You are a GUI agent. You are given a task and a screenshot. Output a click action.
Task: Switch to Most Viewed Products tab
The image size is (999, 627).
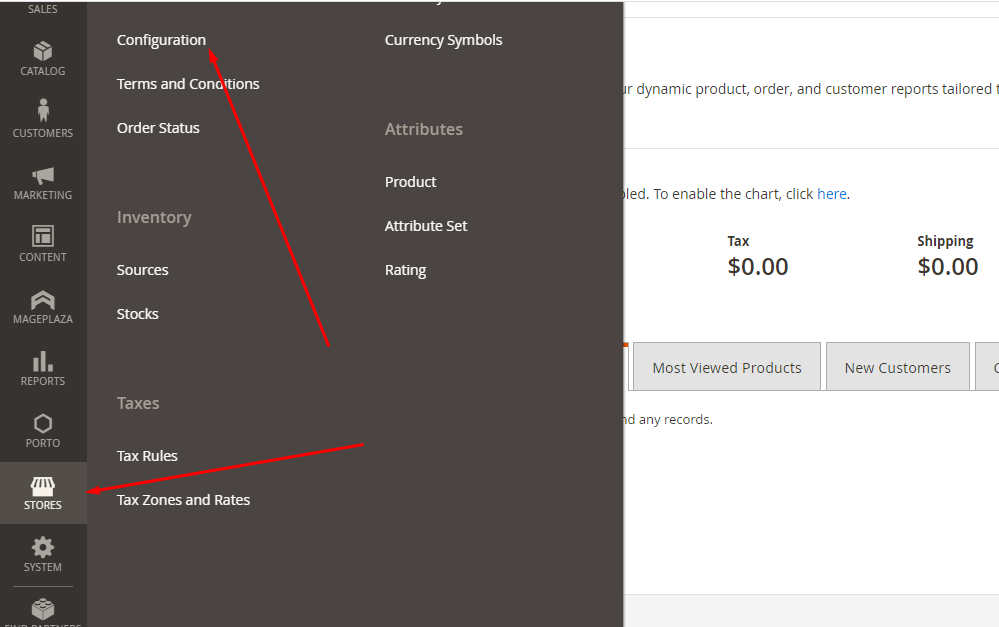click(x=727, y=367)
